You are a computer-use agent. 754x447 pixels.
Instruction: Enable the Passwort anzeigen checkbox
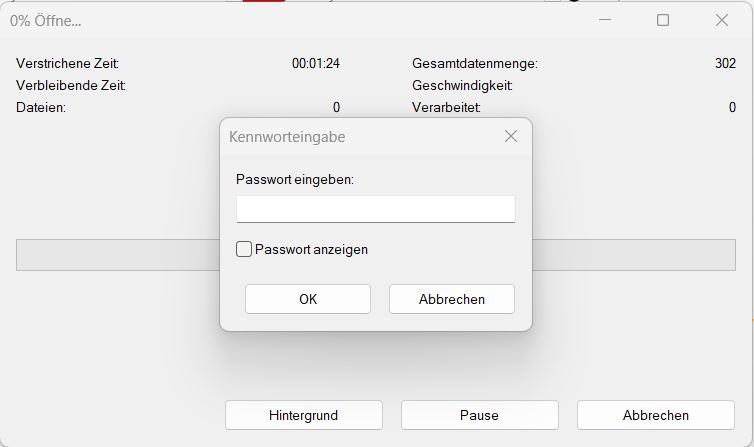(244, 249)
